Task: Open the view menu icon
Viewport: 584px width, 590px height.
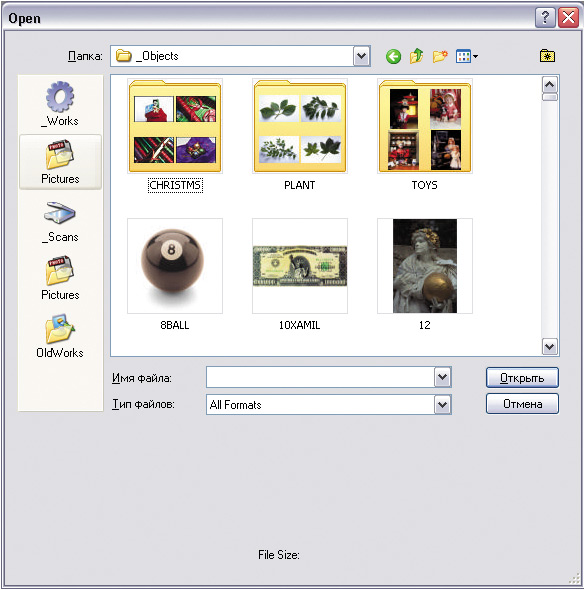Action: pos(467,57)
